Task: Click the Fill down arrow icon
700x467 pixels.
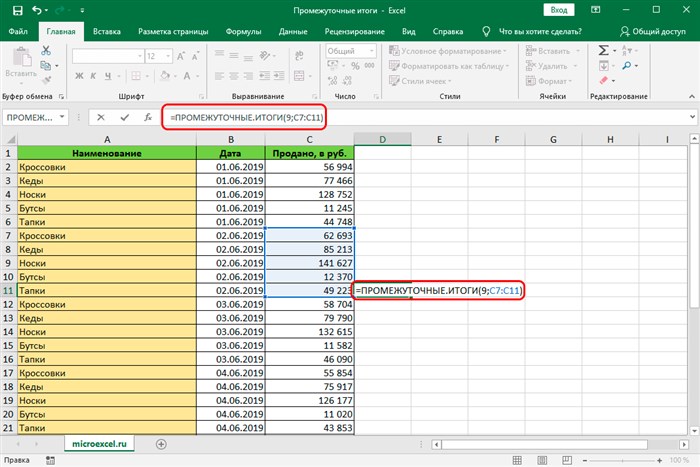Action: tap(604, 66)
